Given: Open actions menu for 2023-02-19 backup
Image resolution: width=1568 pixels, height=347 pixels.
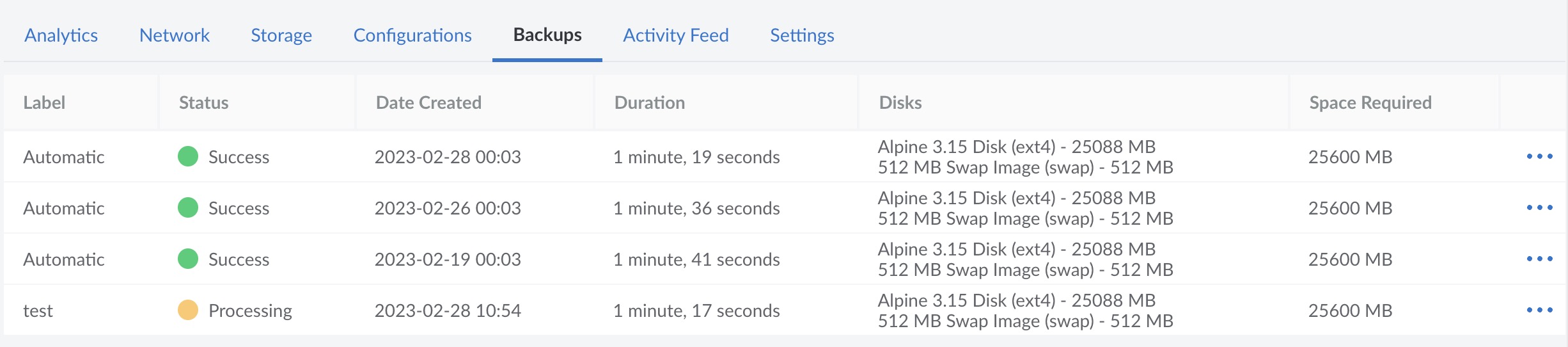Looking at the screenshot, I should tap(1539, 259).
